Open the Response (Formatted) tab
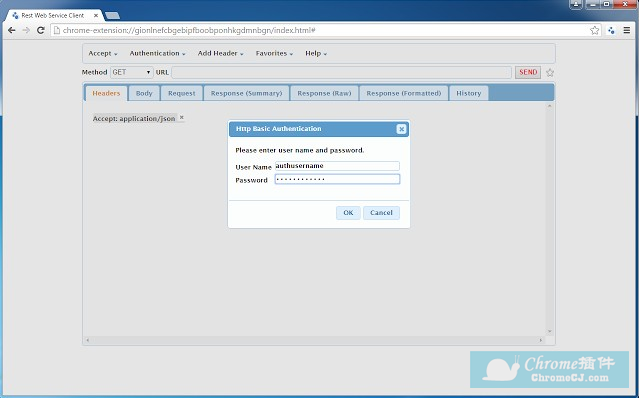 [404, 93]
